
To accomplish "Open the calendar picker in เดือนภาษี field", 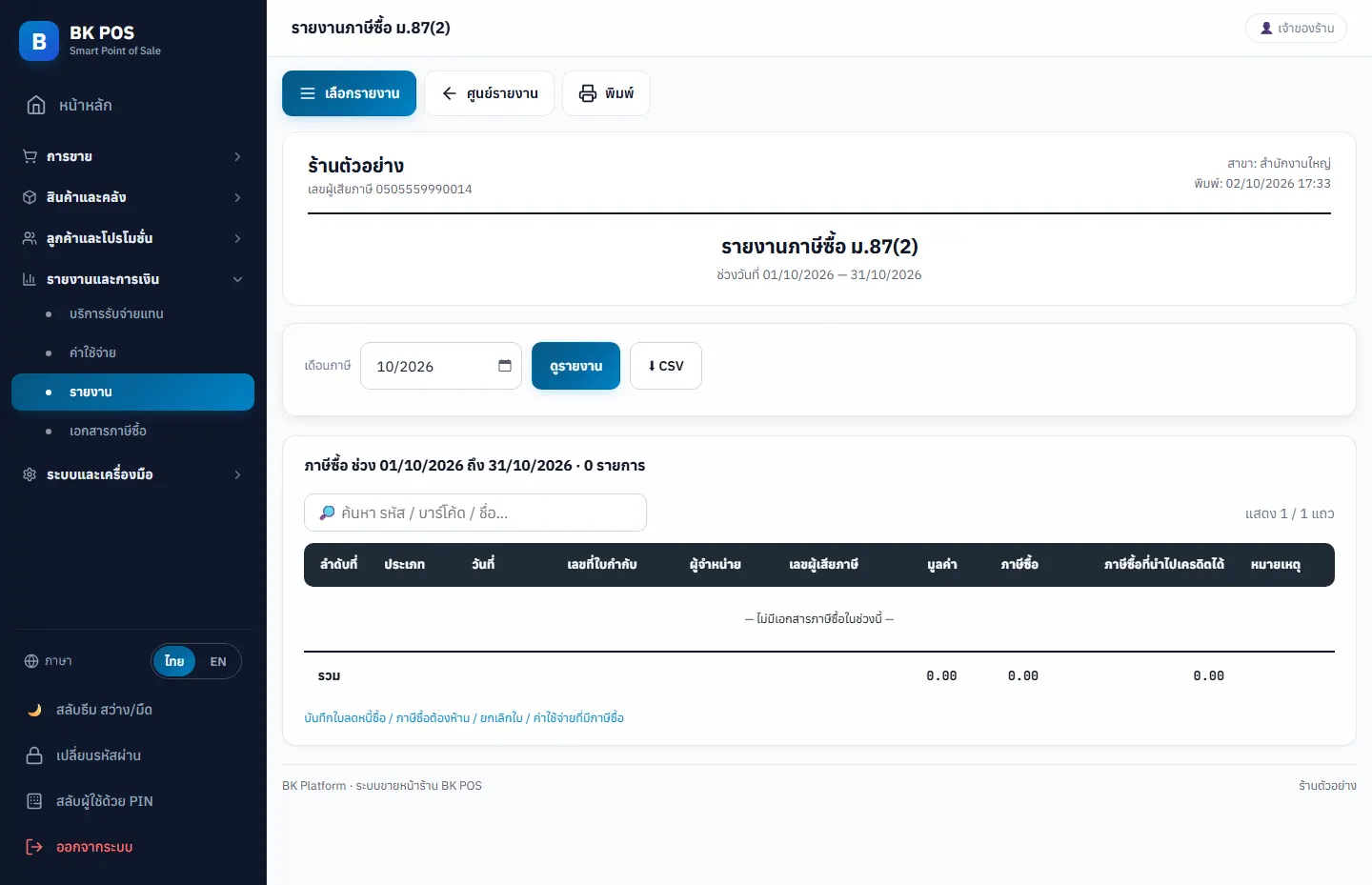I will [505, 366].
